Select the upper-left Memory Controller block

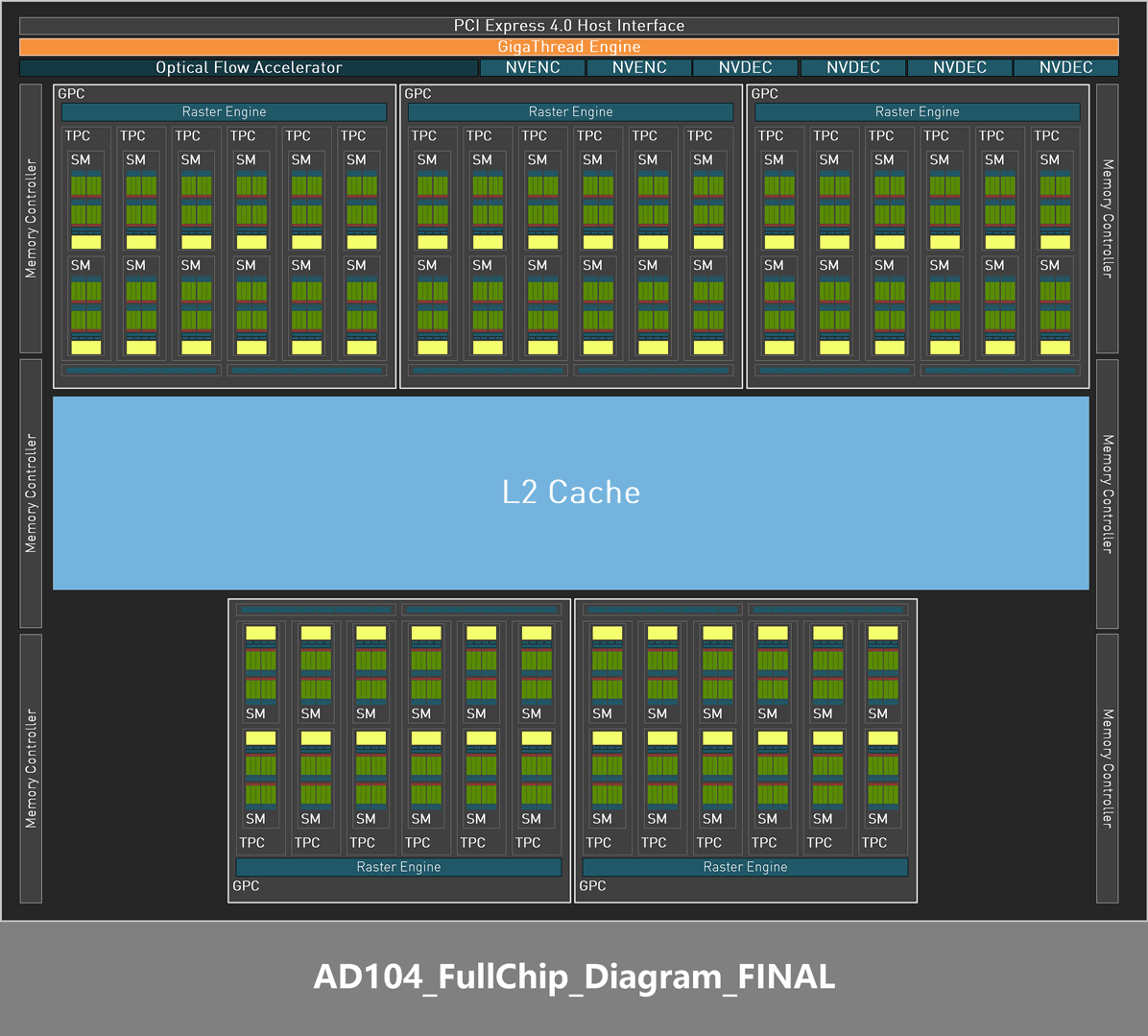(x=31, y=218)
